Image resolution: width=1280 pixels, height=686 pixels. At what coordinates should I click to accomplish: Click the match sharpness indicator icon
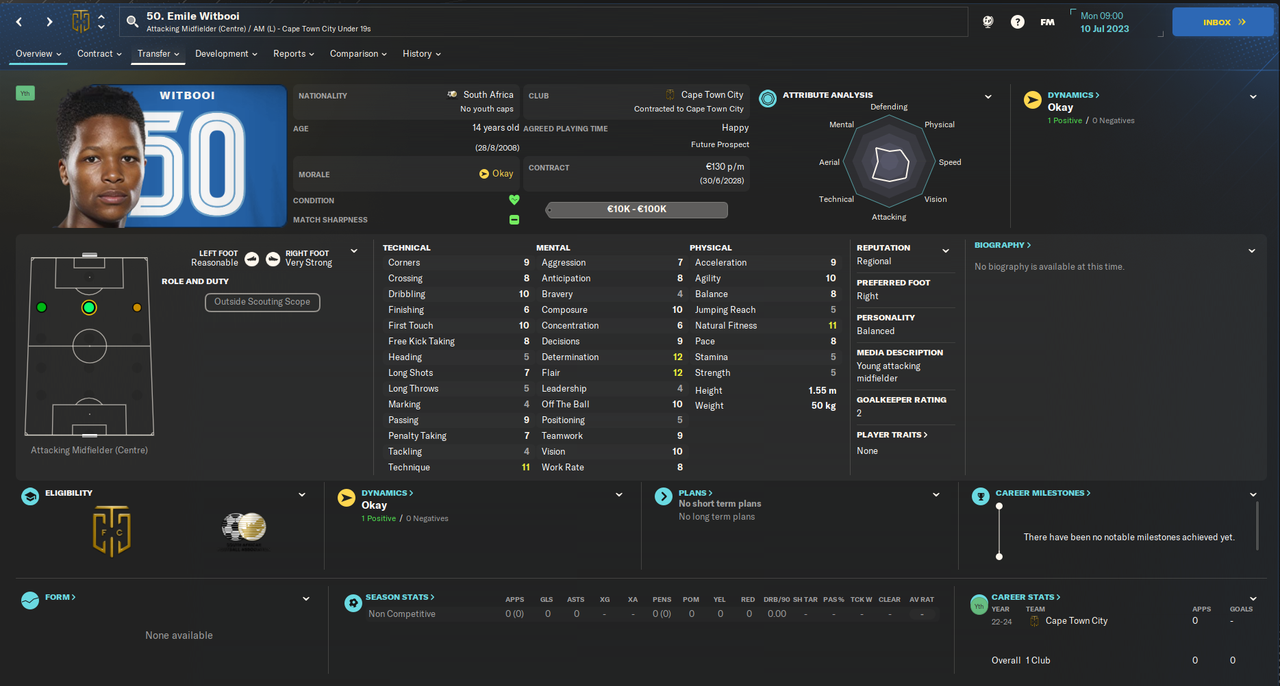tap(514, 219)
